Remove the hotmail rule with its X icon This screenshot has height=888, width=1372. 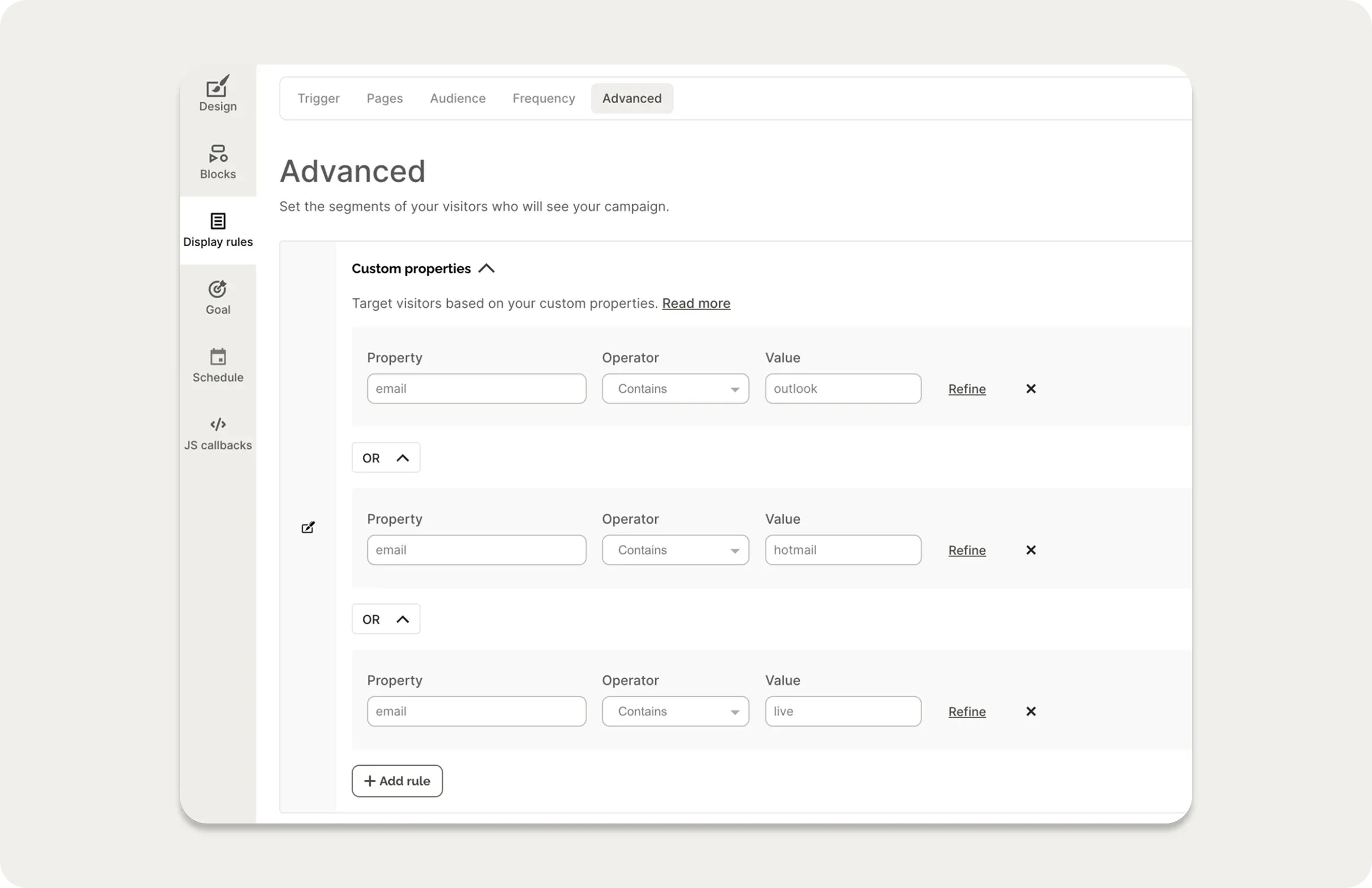pyautogui.click(x=1031, y=550)
